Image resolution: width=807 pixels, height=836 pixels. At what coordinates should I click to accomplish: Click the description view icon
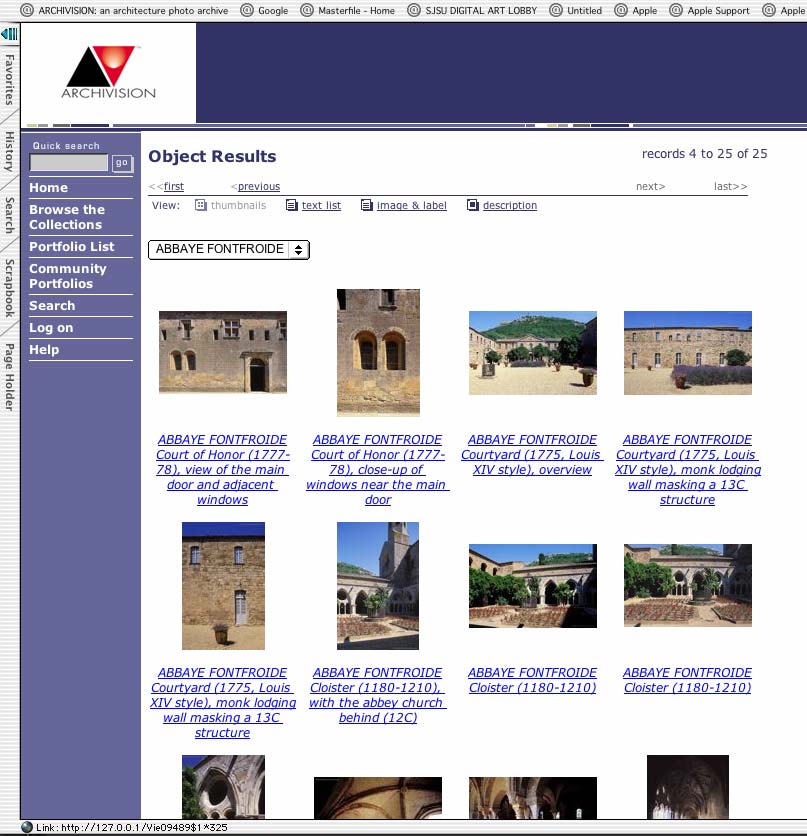coord(473,205)
